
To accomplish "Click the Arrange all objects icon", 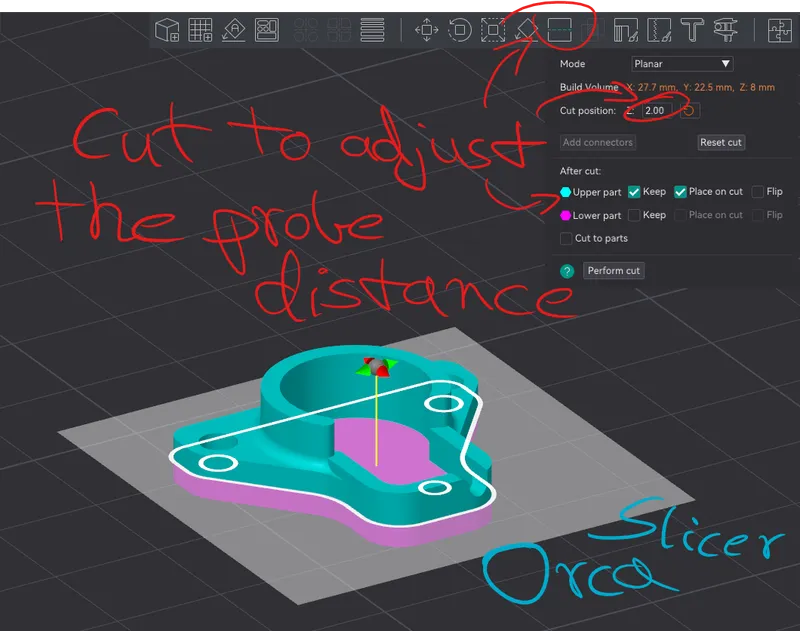I will [267, 30].
